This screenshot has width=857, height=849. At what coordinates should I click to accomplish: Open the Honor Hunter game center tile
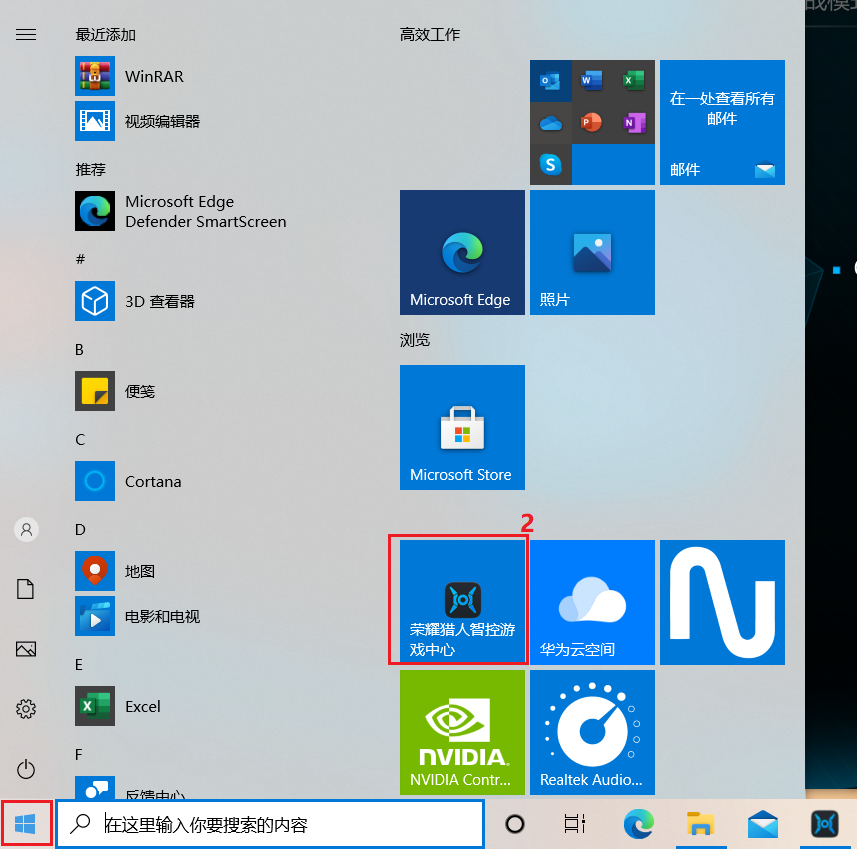point(462,601)
